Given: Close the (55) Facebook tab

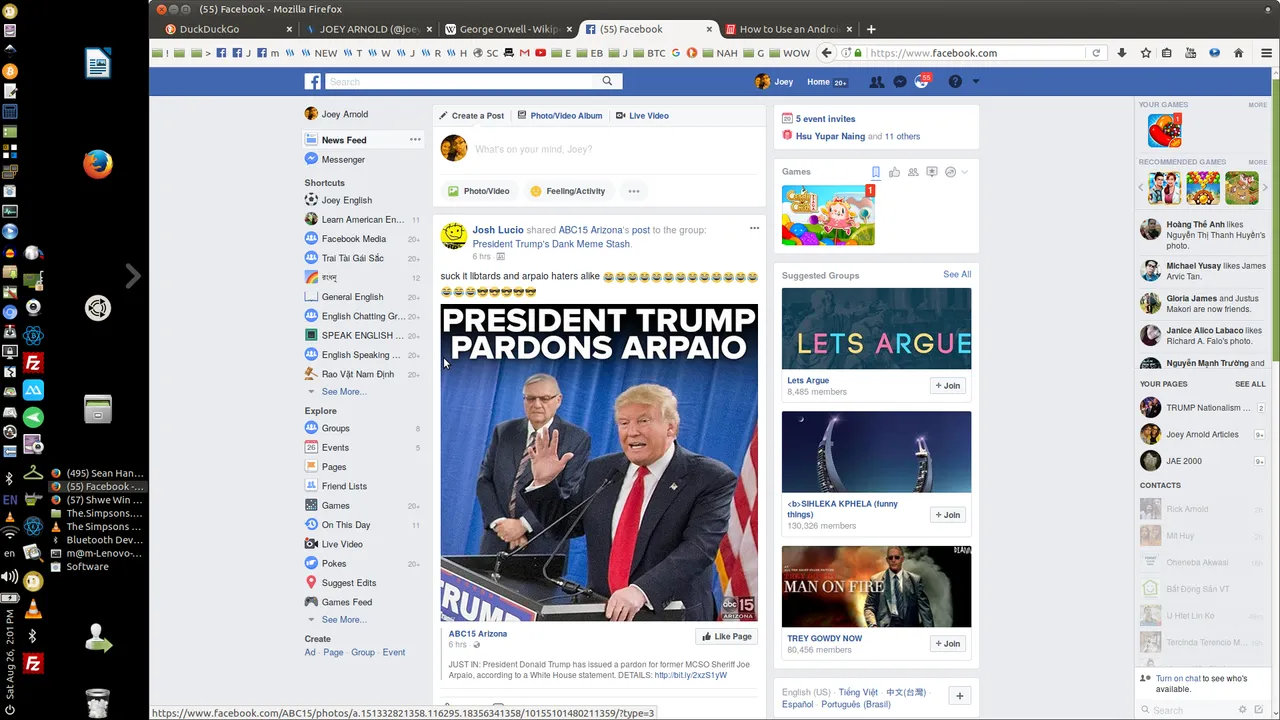Looking at the screenshot, I should pos(710,29).
